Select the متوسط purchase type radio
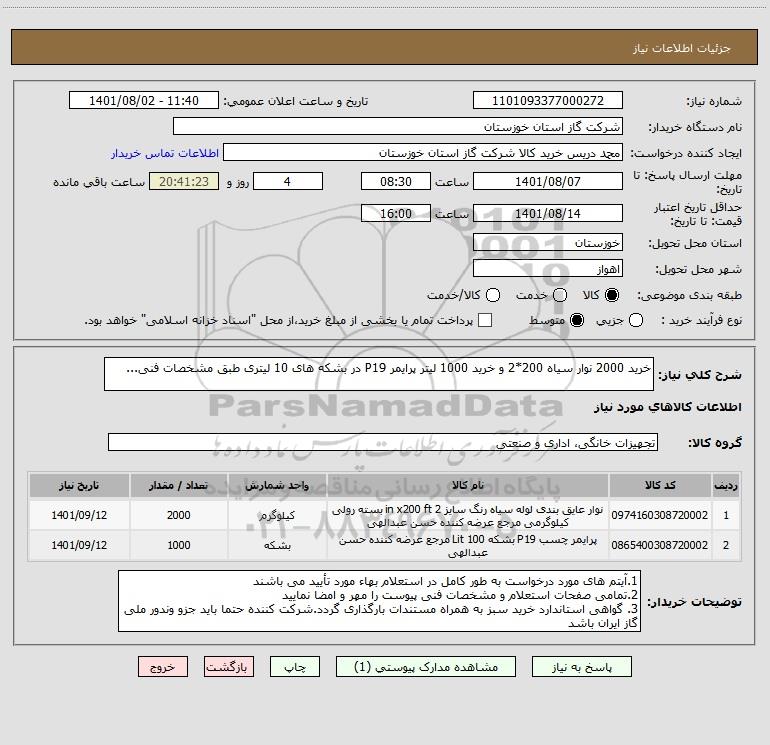Screen dimensions: 770x745 pyautogui.click(x=577, y=320)
